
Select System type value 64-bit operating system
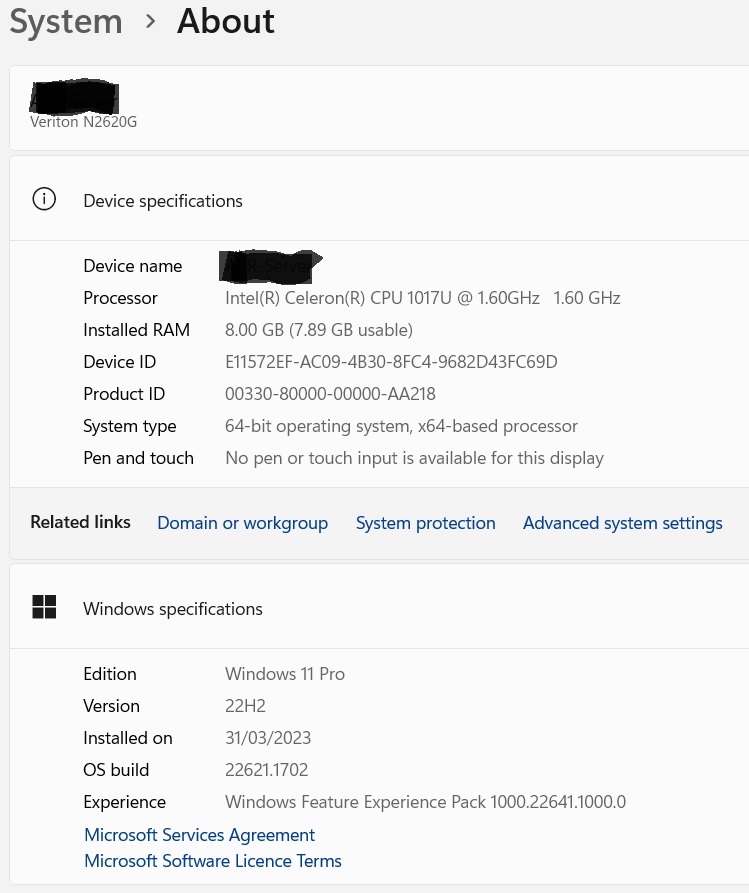tap(402, 426)
